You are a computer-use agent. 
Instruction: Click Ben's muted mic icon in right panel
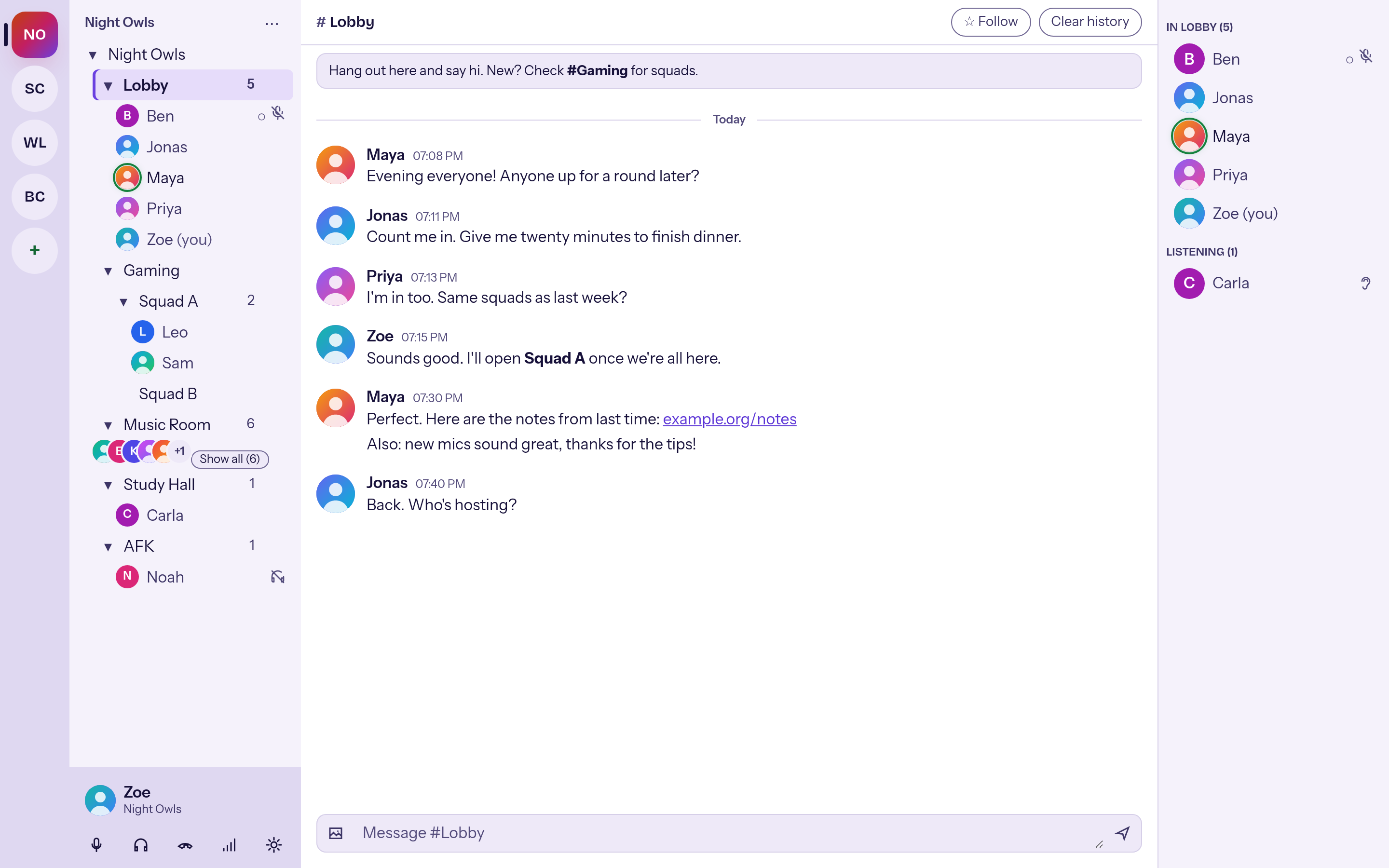(1366, 57)
